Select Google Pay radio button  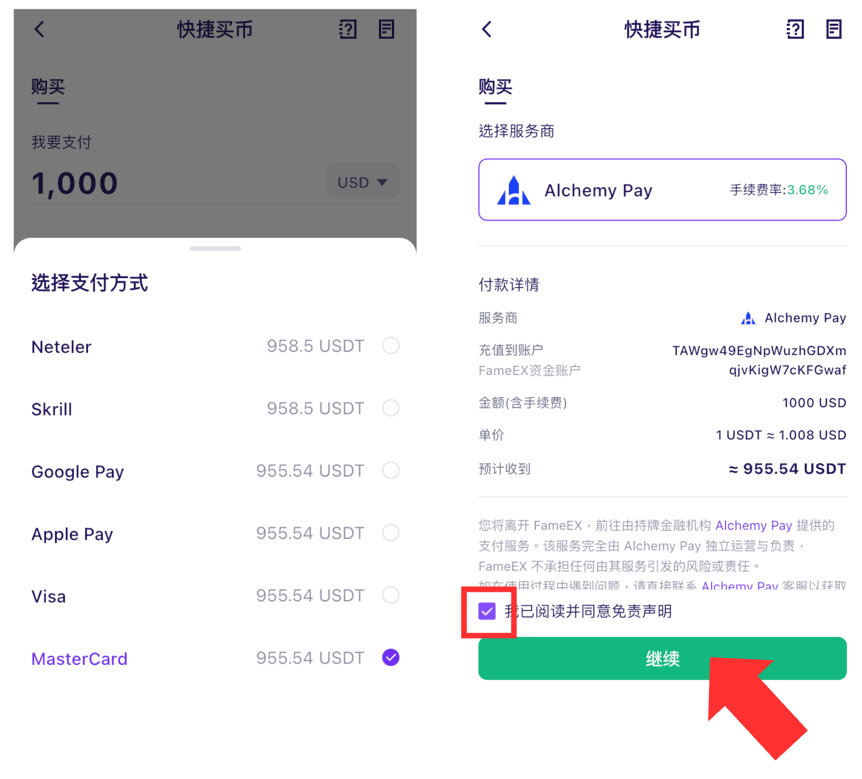pyautogui.click(x=391, y=471)
